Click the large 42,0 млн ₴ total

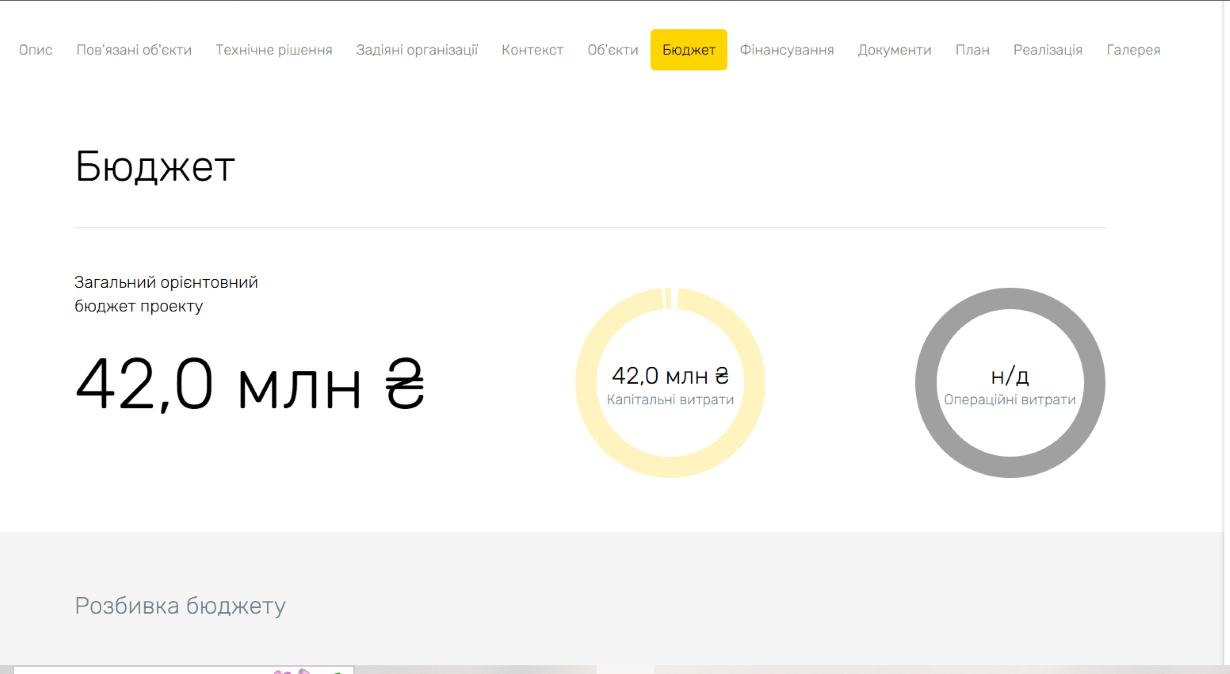(250, 385)
